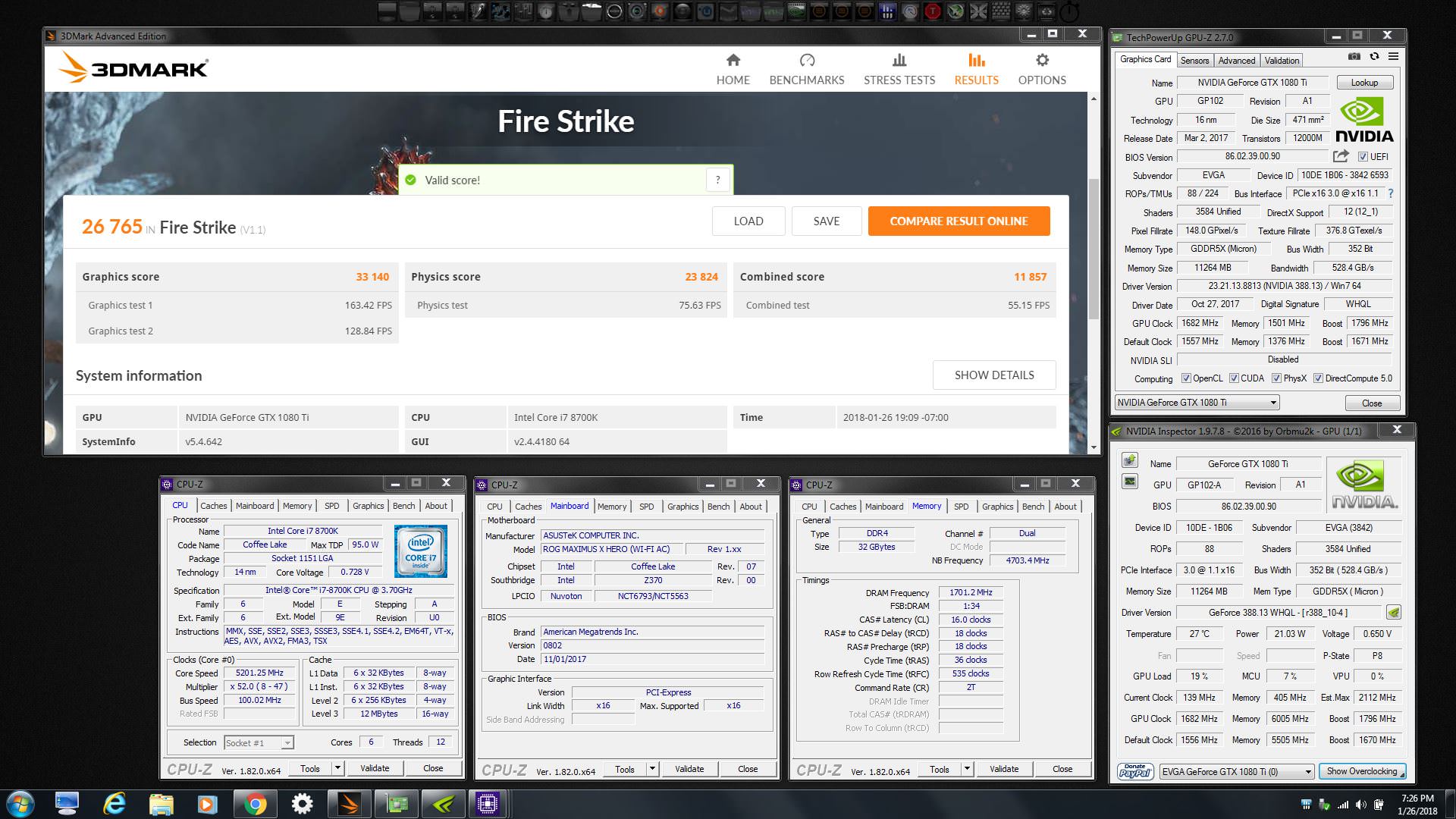Open the Bench tab in CPU-Z Mainboard window

point(718,507)
